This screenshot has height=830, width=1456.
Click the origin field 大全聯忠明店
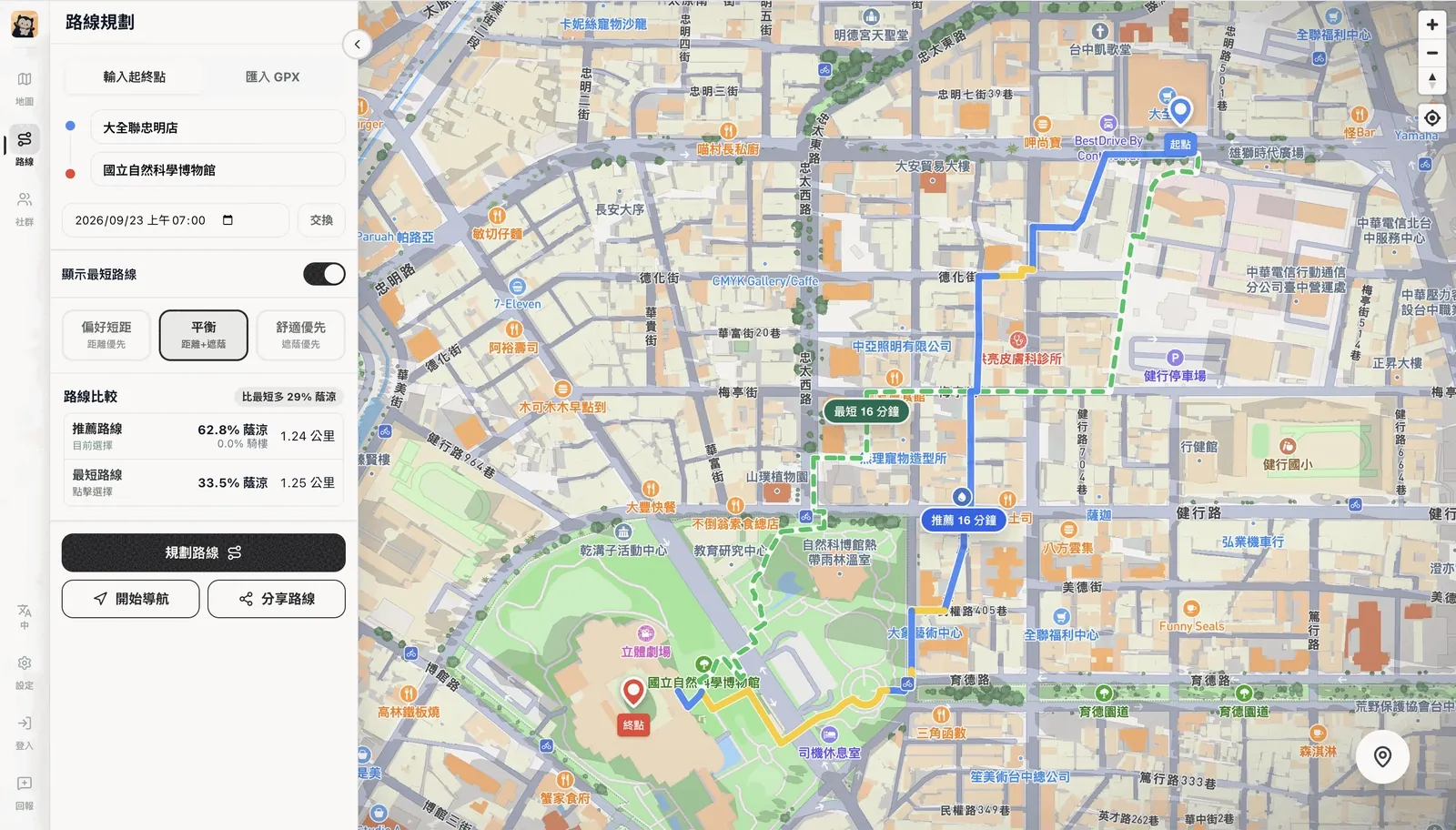pyautogui.click(x=217, y=127)
